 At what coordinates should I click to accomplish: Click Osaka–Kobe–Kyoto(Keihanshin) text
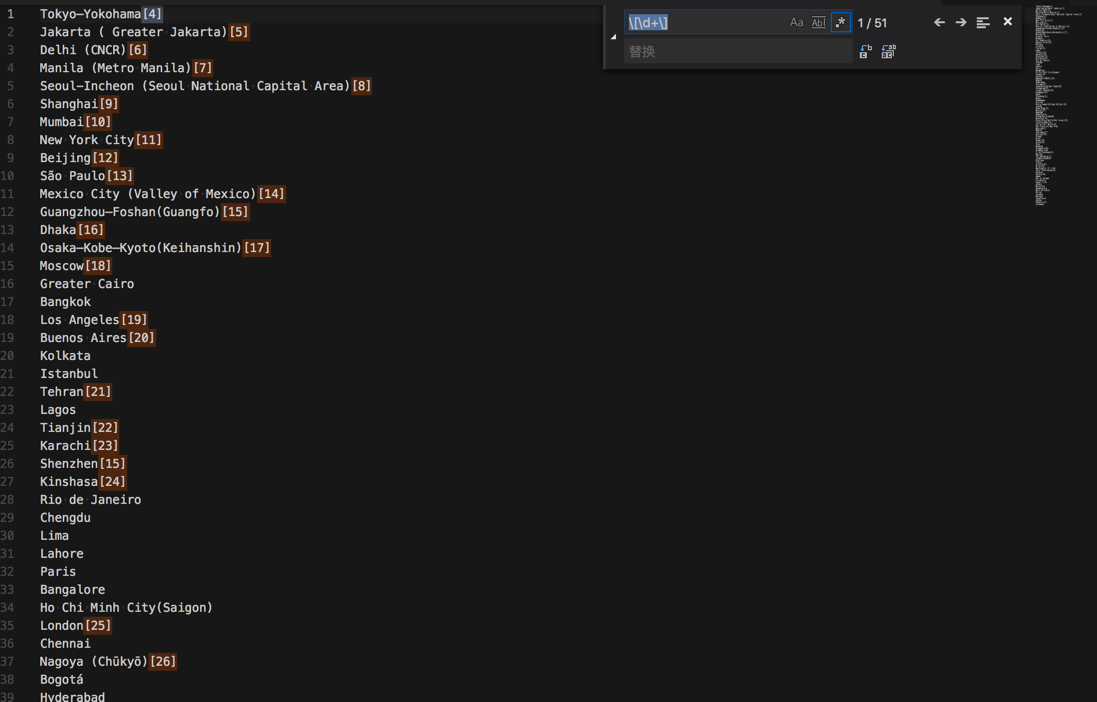(x=141, y=248)
